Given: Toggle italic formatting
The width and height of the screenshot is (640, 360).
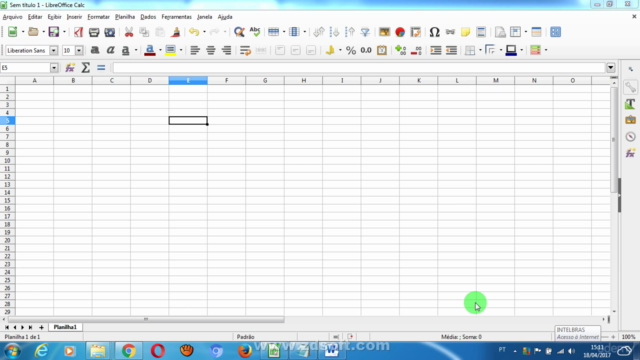Looking at the screenshot, I should coord(110,50).
